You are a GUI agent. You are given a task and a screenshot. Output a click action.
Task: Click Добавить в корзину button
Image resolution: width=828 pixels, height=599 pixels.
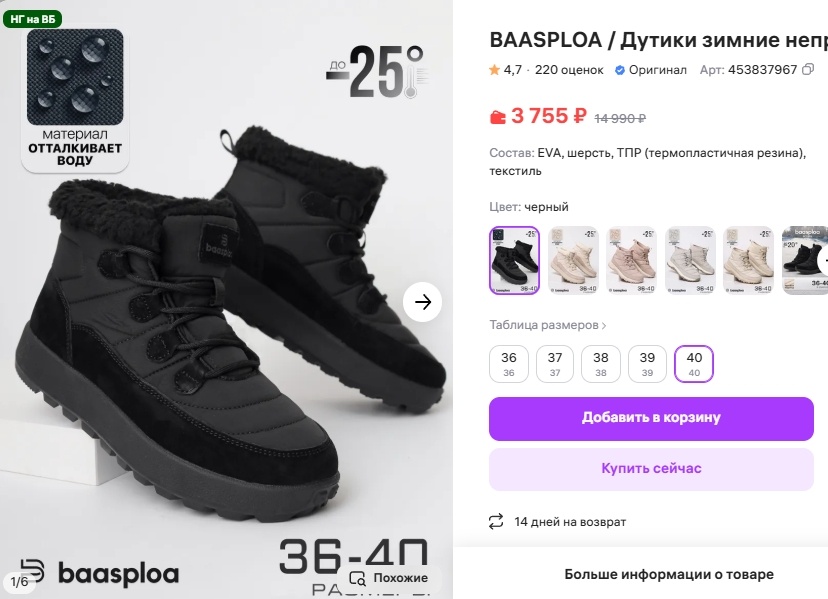(x=651, y=418)
